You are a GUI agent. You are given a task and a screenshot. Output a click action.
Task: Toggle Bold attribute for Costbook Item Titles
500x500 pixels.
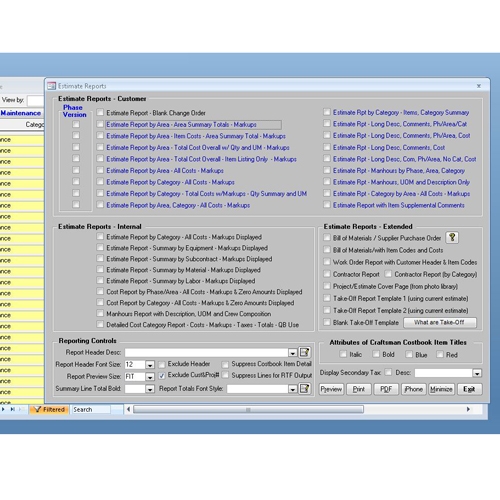[x=376, y=354]
